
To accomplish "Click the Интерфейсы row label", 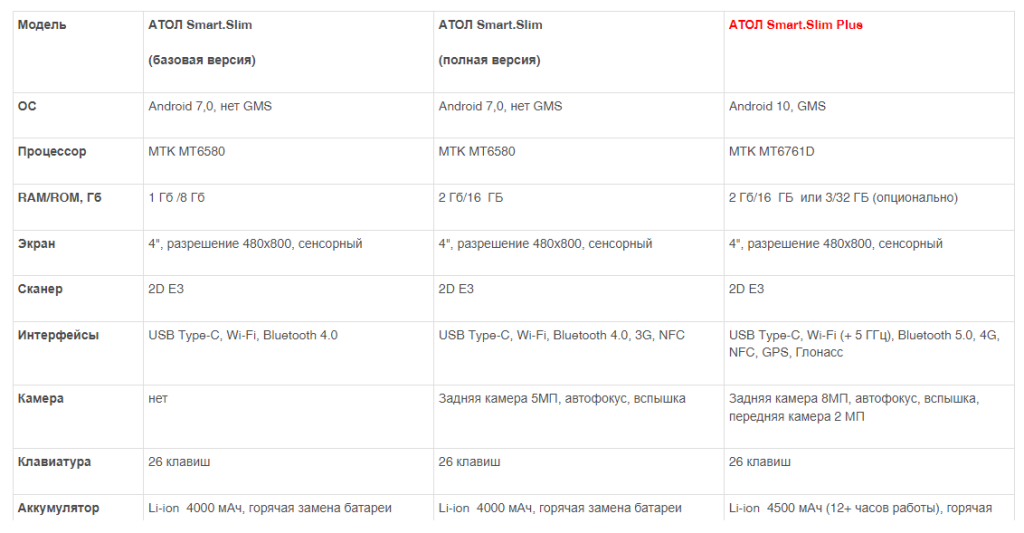I will [58, 335].
